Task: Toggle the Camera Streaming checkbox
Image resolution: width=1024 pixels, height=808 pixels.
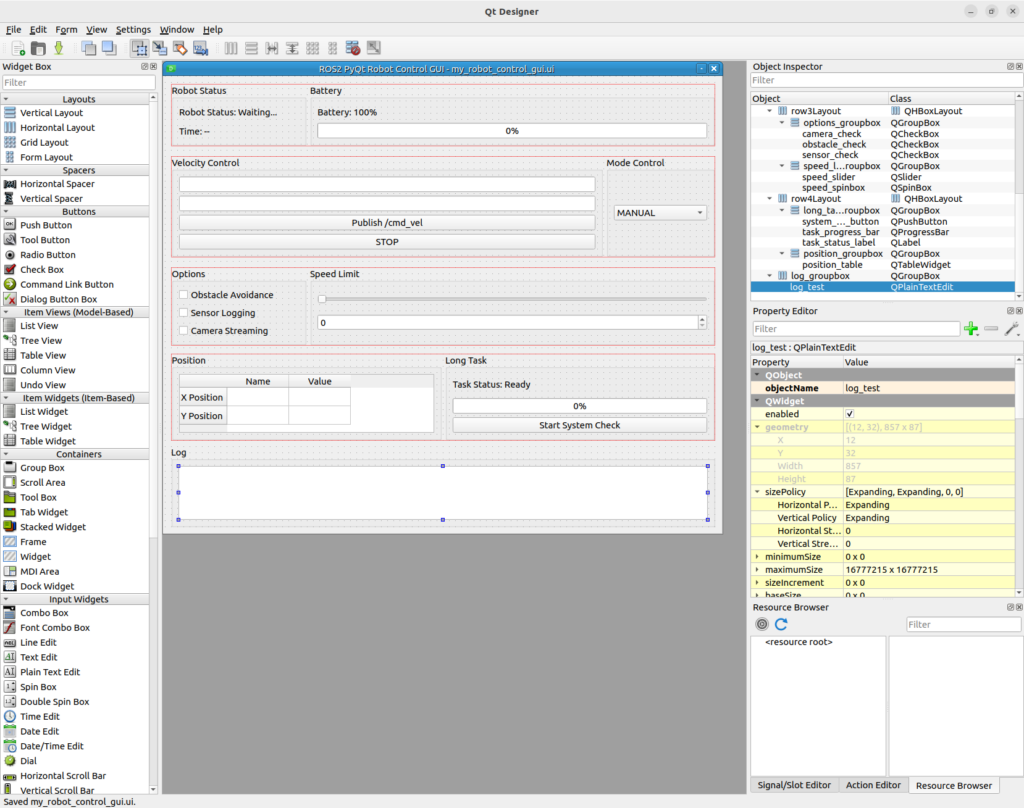Action: pos(184,331)
